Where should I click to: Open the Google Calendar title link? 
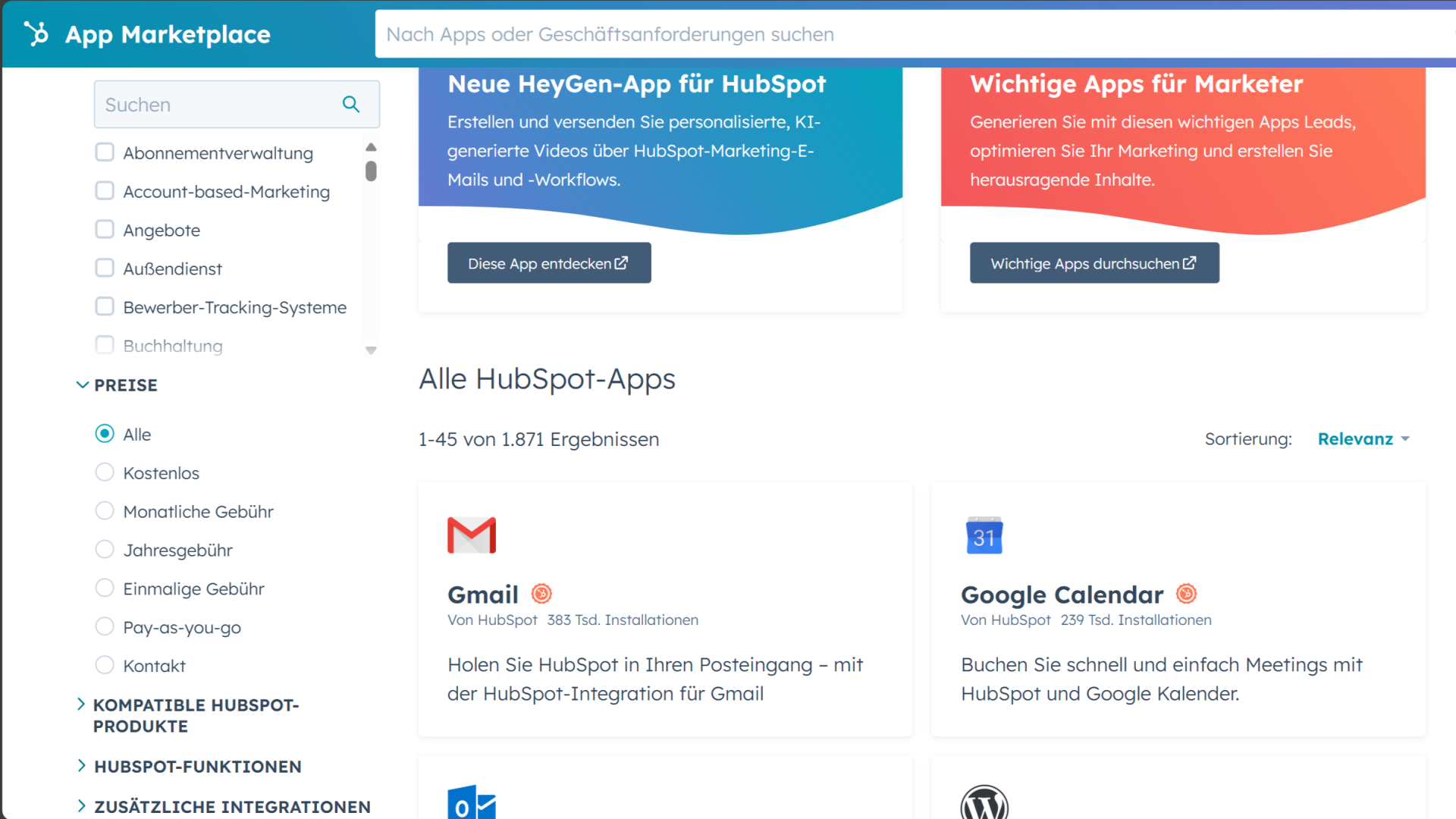(x=1062, y=595)
